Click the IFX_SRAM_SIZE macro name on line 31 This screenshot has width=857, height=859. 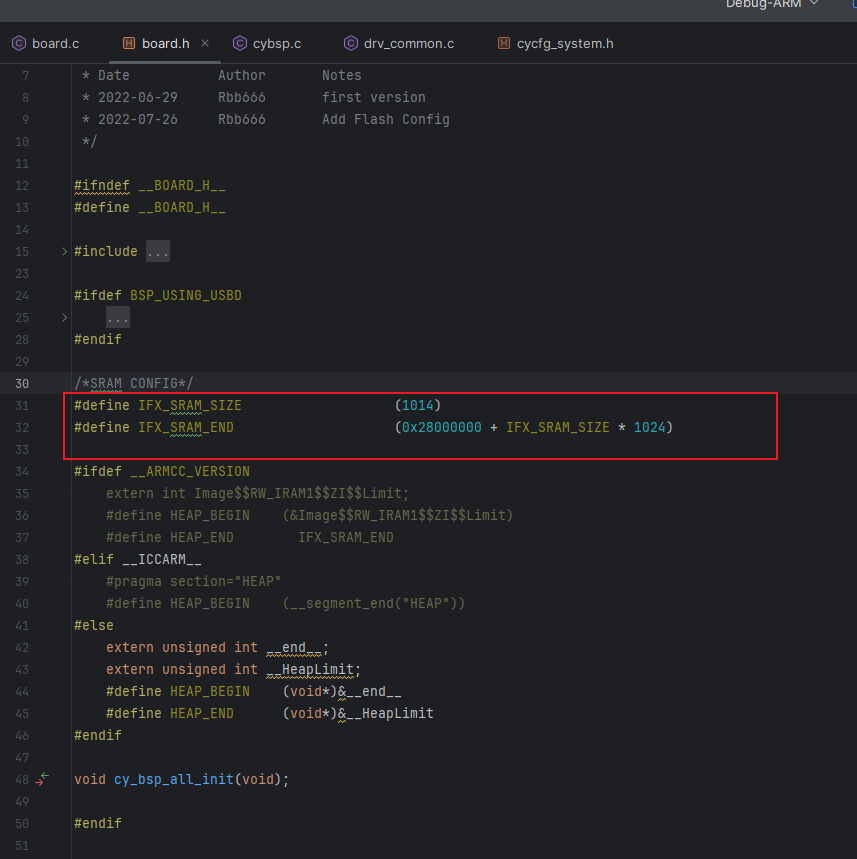[x=189, y=406]
